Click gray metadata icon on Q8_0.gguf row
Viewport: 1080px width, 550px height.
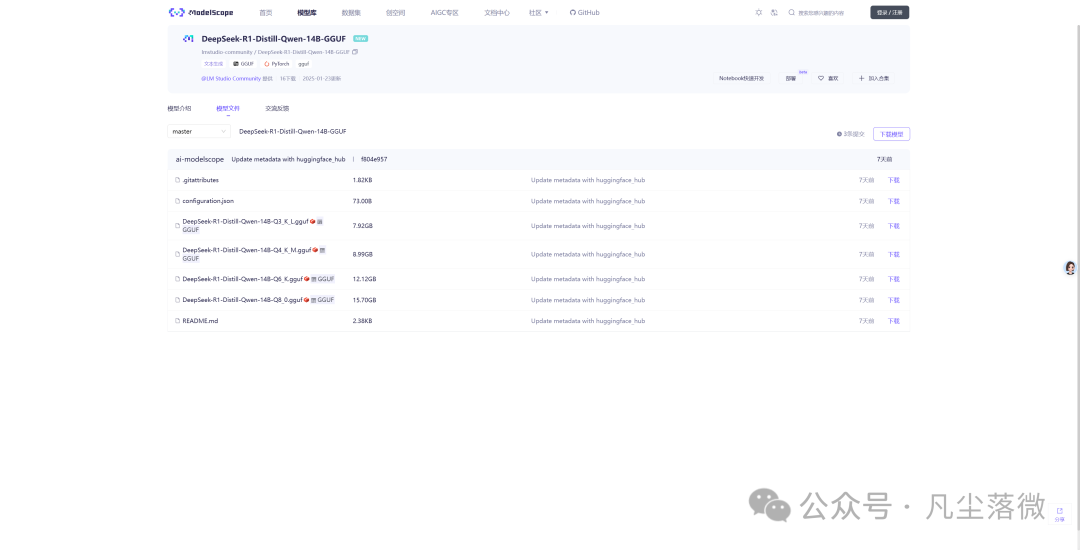pos(313,300)
